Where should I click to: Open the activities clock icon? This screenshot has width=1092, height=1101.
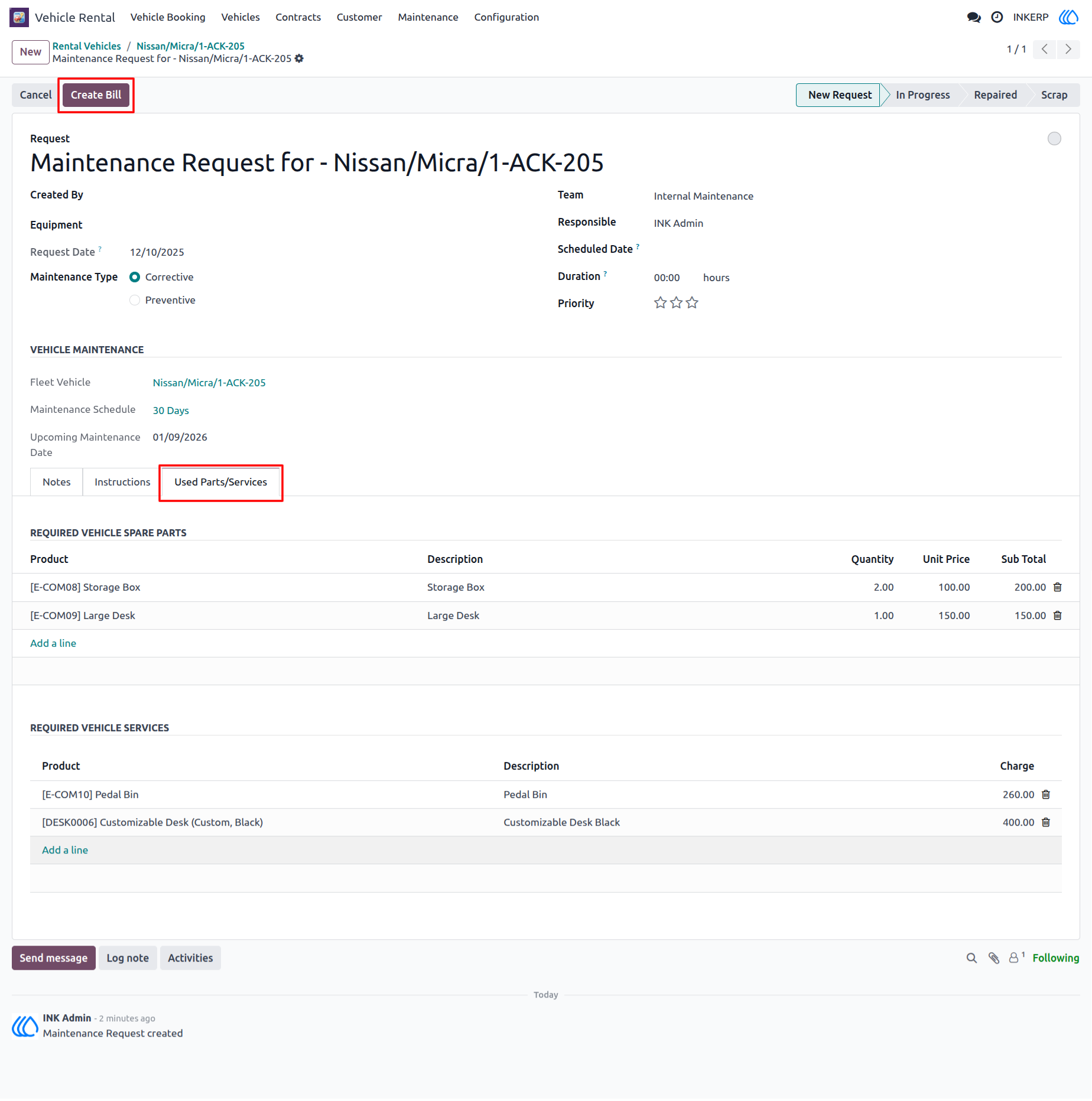997,17
